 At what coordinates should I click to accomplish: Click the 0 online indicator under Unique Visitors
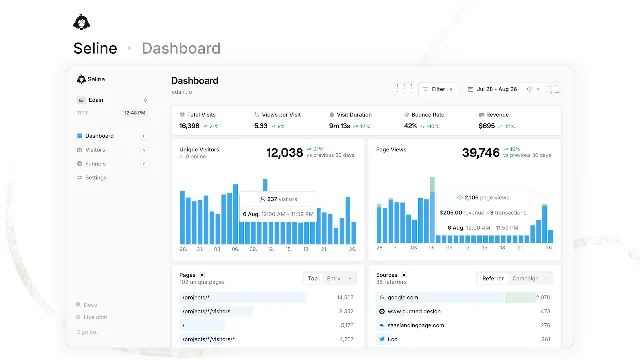193,156
